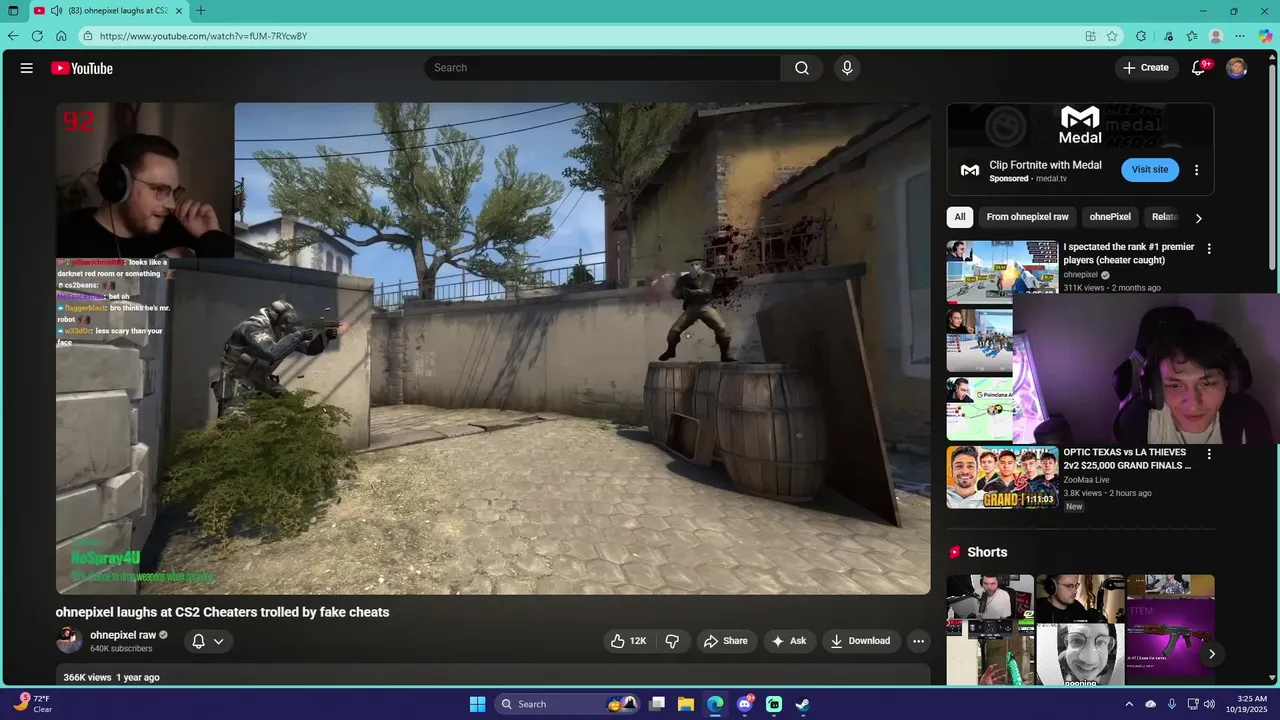The width and height of the screenshot is (1280, 720).
Task: Open File Explorer from taskbar
Action: (686, 704)
